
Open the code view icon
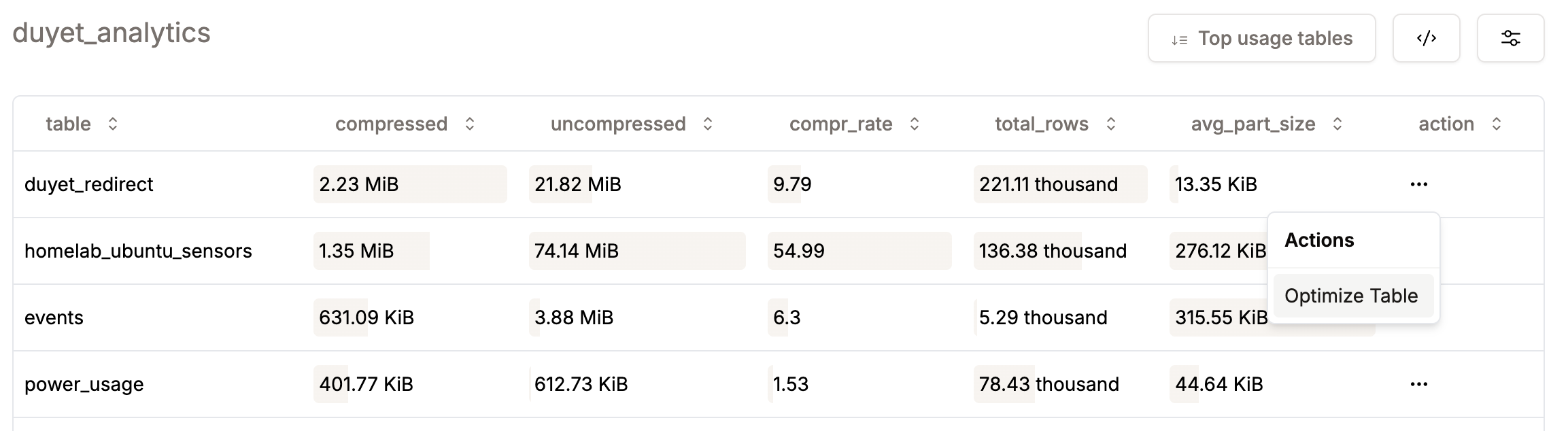tap(1426, 38)
